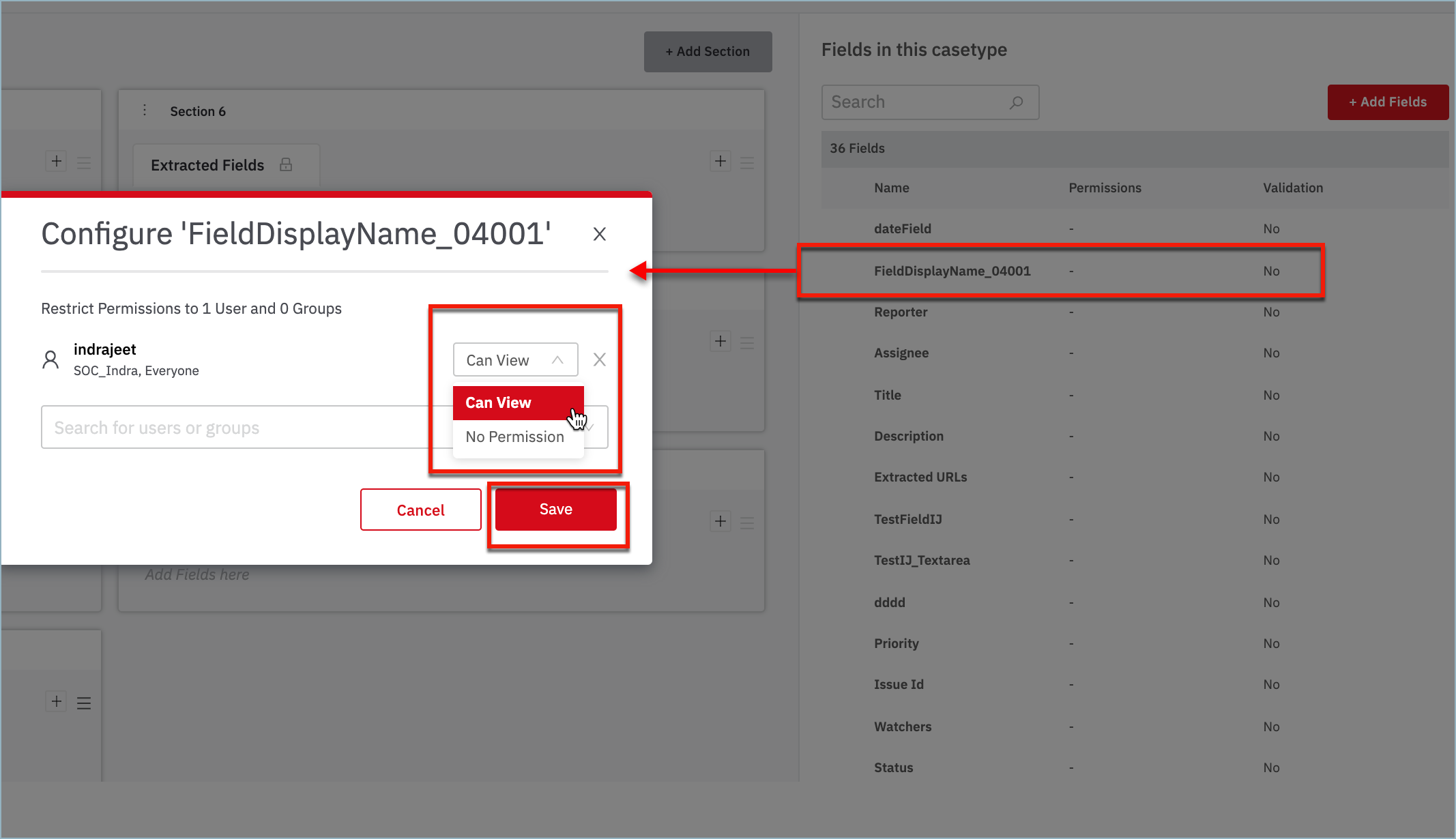Click the + Add Section button
Screen dimensions: 1456x839
point(708,51)
